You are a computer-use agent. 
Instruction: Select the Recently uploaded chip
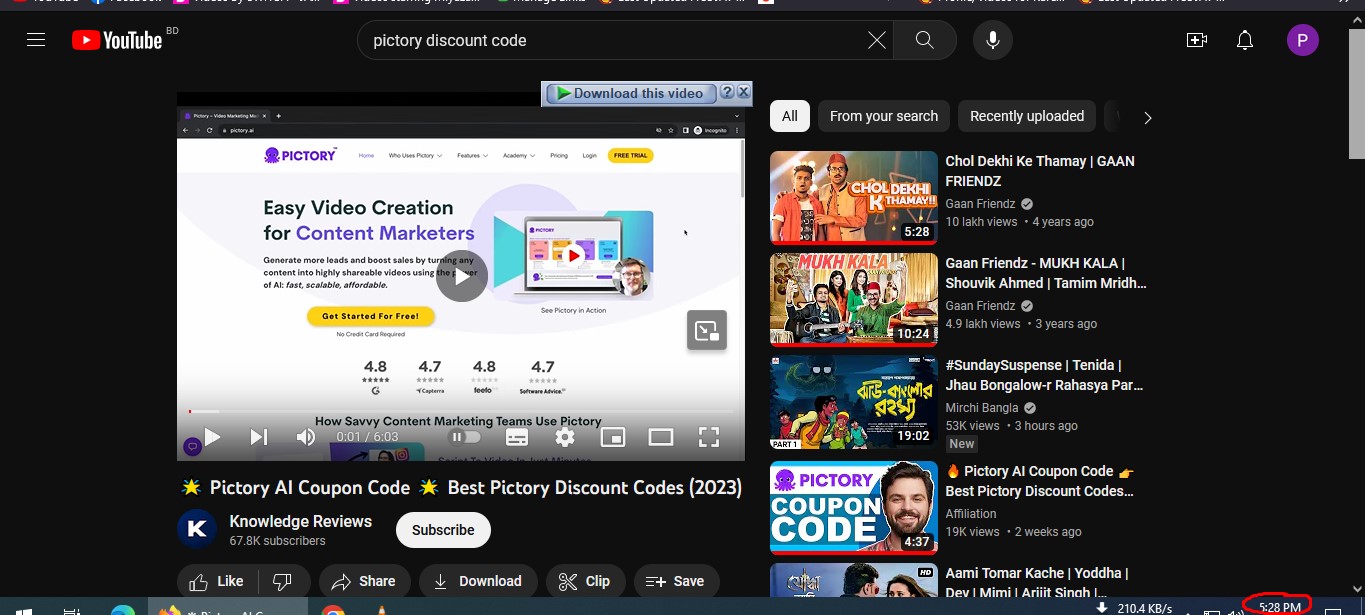coord(1027,116)
